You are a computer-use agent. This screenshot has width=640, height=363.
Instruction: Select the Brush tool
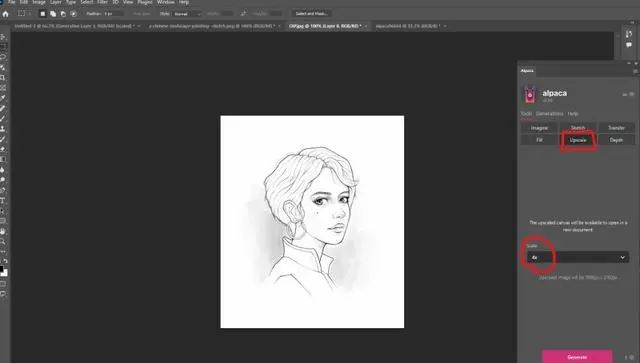tap(3, 118)
